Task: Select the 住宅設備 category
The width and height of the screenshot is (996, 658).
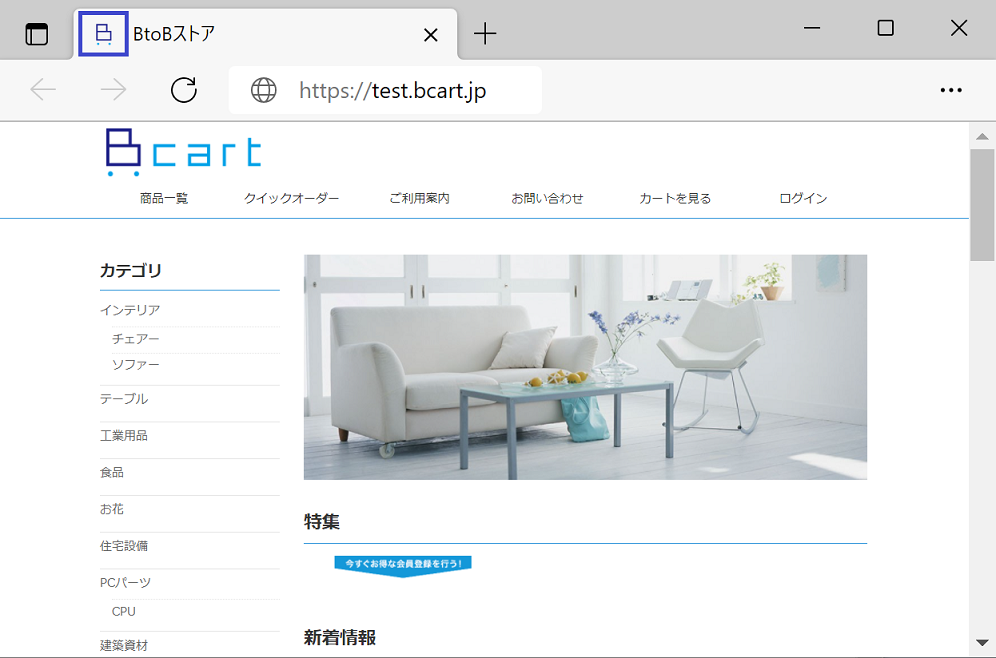Action: click(124, 546)
